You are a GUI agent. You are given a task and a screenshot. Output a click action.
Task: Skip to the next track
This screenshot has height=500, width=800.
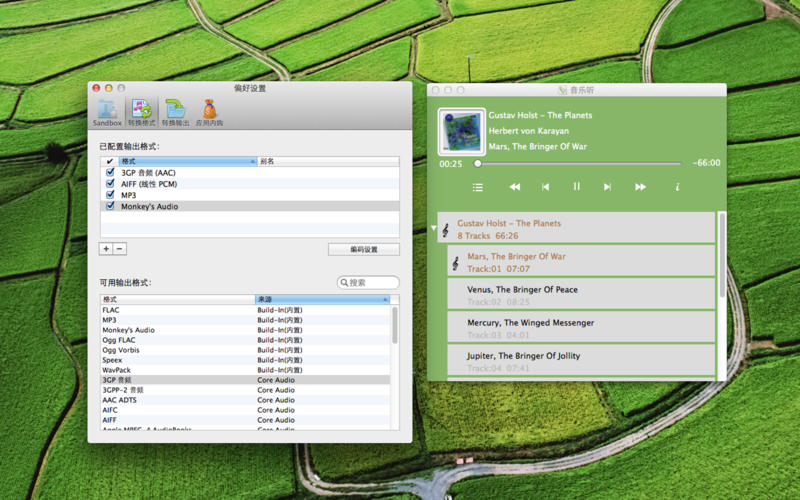[x=607, y=187]
